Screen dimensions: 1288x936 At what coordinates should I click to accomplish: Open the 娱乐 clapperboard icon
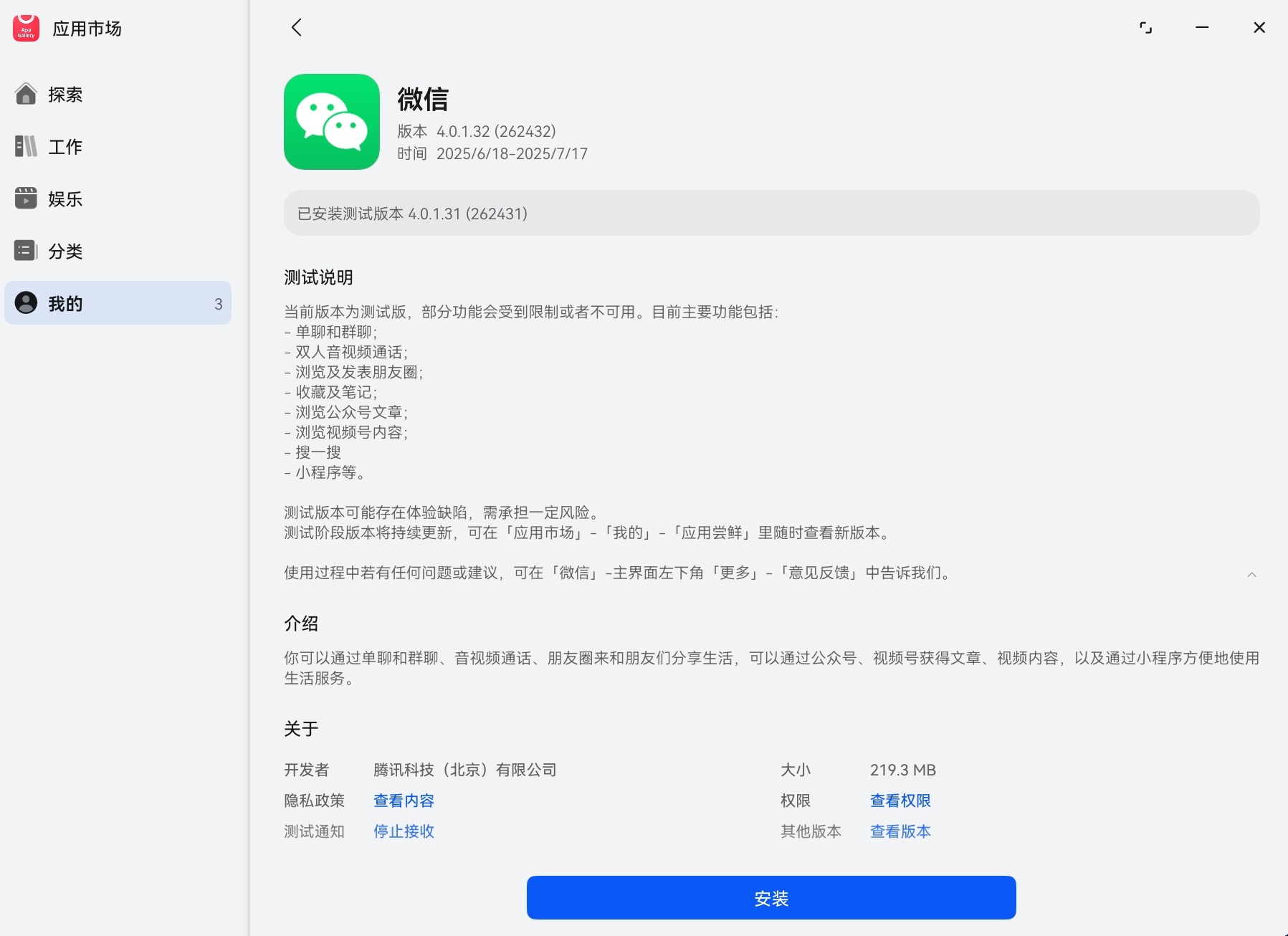tap(26, 199)
